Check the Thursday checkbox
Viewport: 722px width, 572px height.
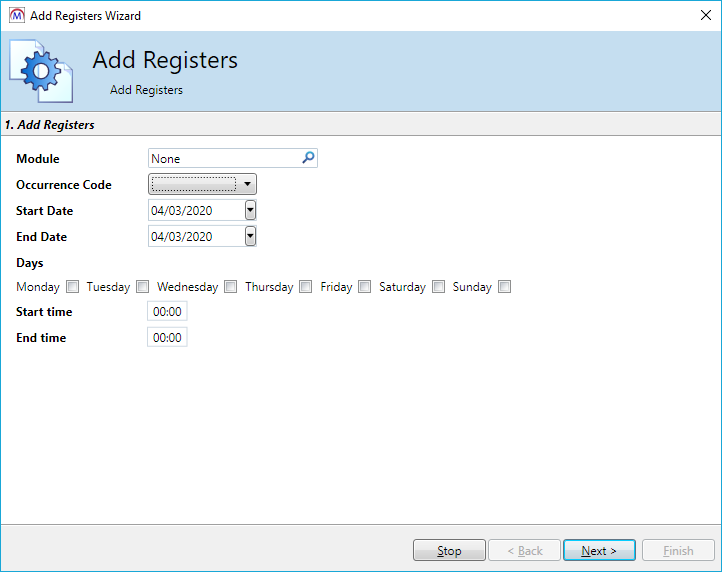tap(306, 287)
